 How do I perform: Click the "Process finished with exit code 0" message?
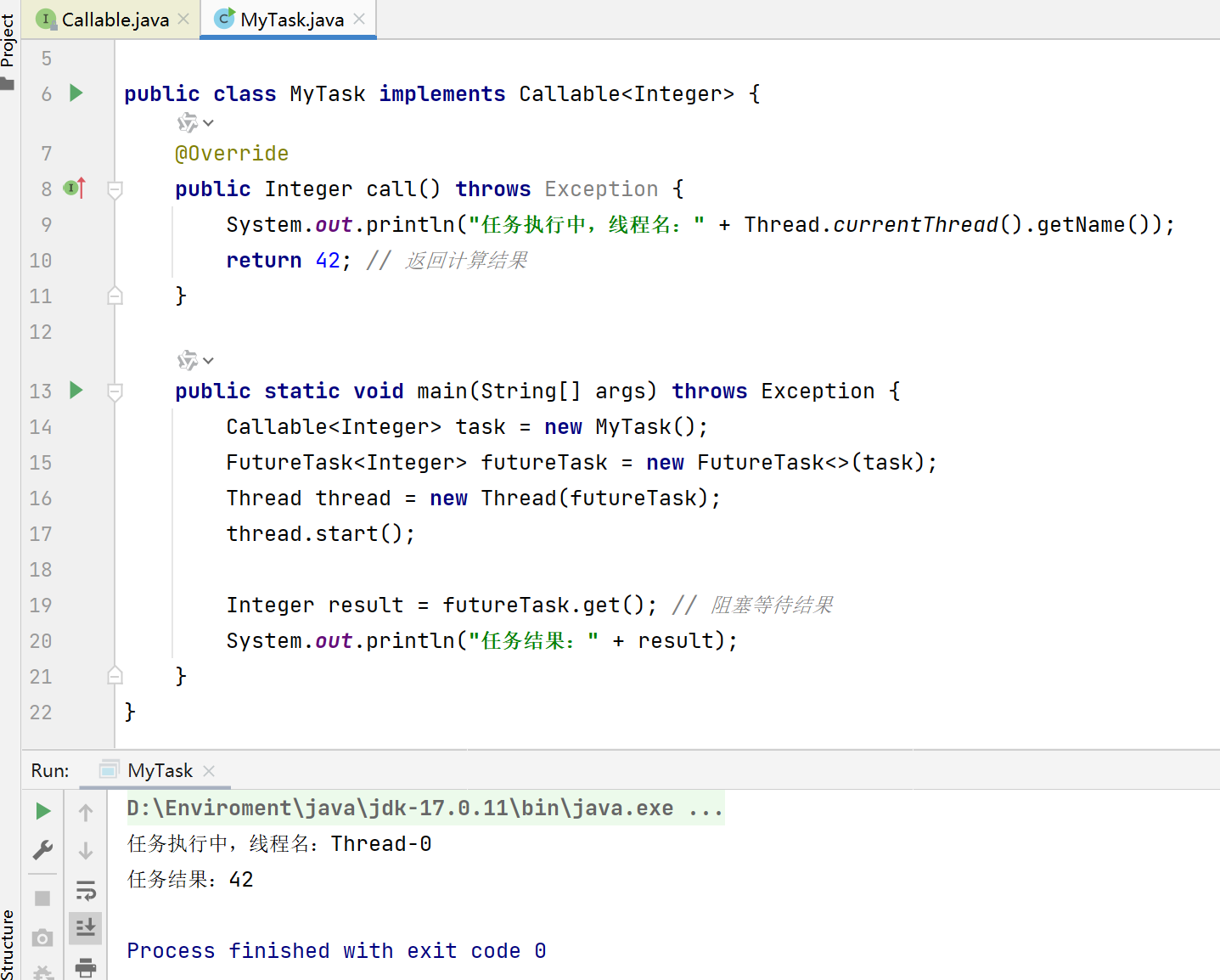point(336,950)
